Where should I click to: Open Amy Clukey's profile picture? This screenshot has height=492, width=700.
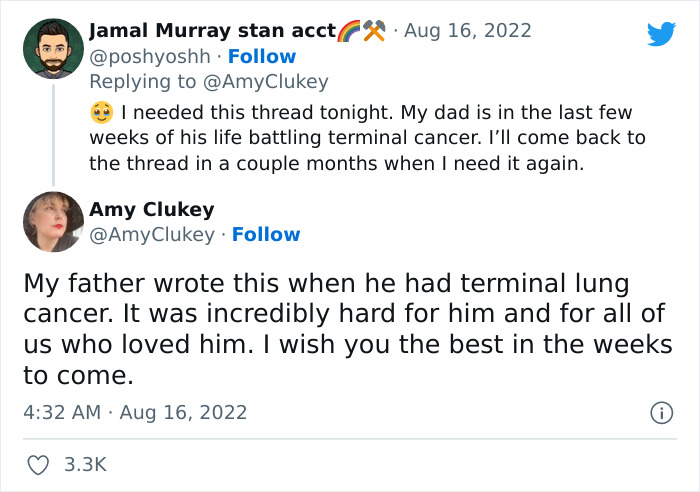pyautogui.click(x=53, y=222)
